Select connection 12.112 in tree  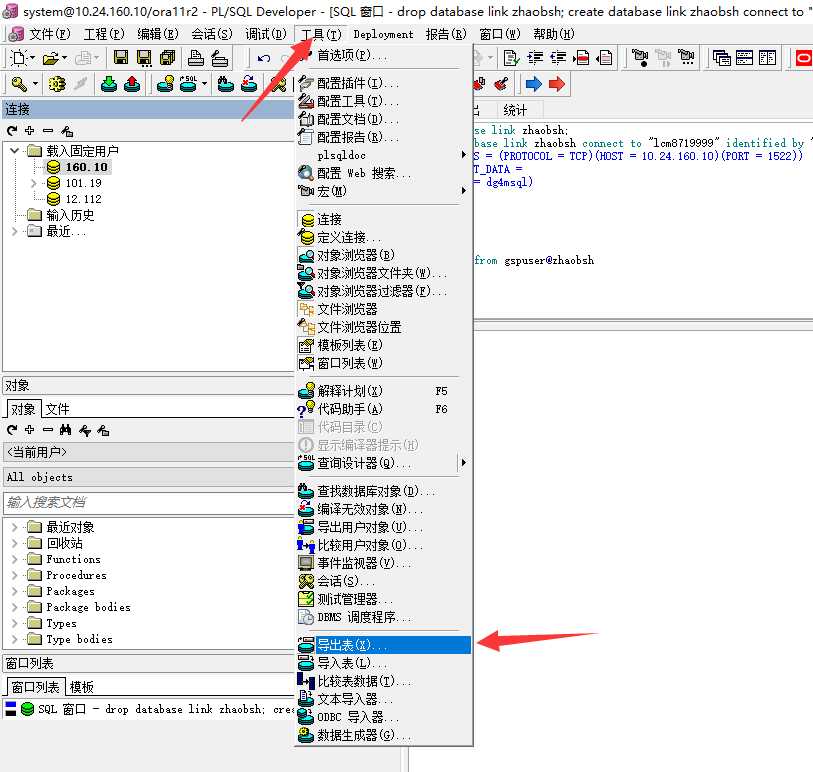[83, 199]
